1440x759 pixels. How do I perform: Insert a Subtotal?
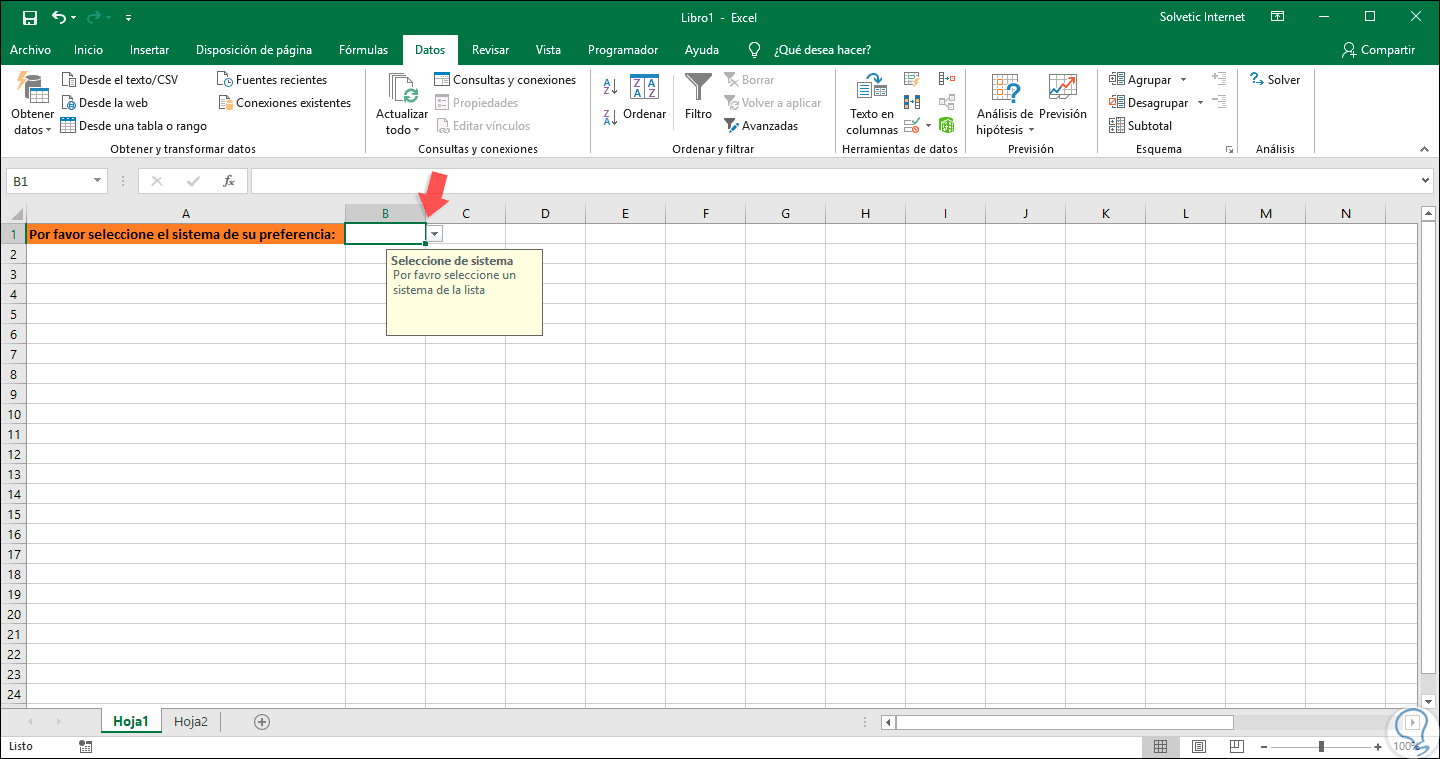(x=1141, y=126)
